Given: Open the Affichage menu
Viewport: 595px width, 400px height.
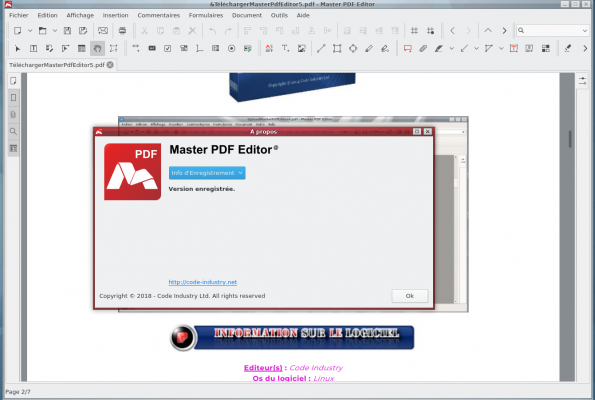Looking at the screenshot, I should coord(80,15).
